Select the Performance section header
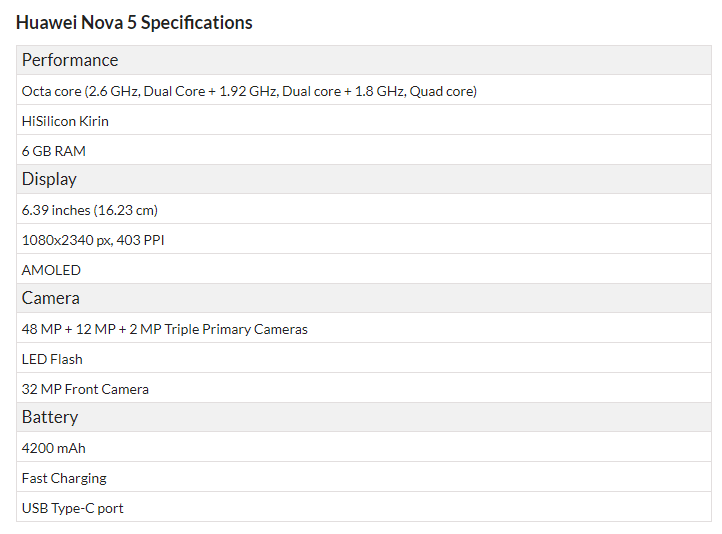Screen dimensions: 722x534 click(x=364, y=60)
